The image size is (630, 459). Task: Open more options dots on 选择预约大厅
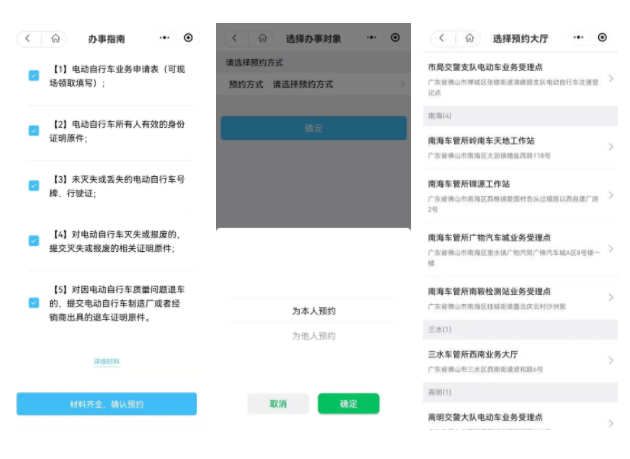pyautogui.click(x=577, y=38)
